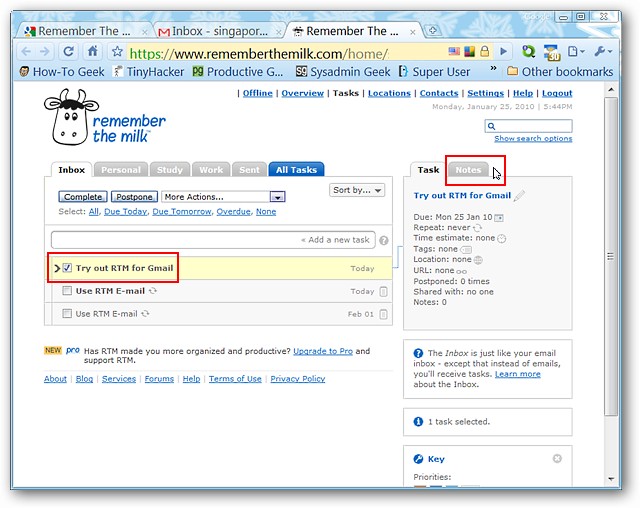
Task: Click the browser address bar URL
Action: coord(259,53)
